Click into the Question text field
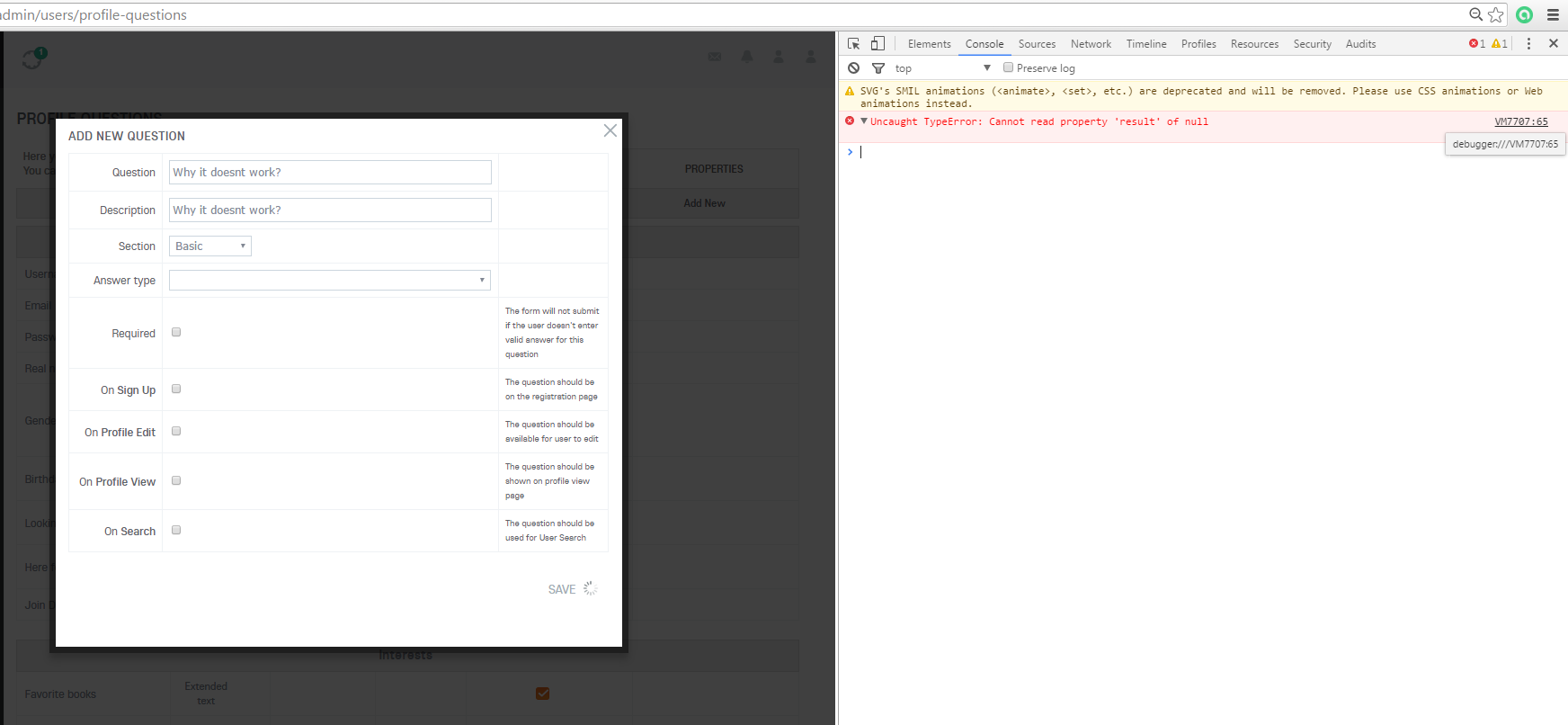The width and height of the screenshot is (1568, 725). [x=330, y=172]
